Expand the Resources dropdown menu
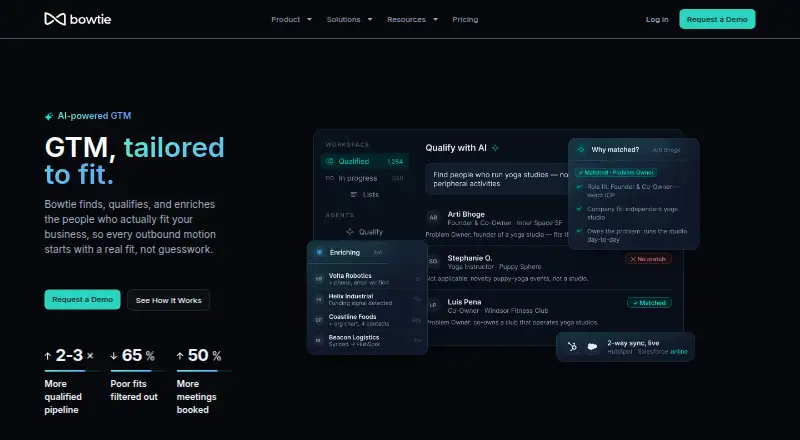The height and width of the screenshot is (440, 800). pos(412,19)
